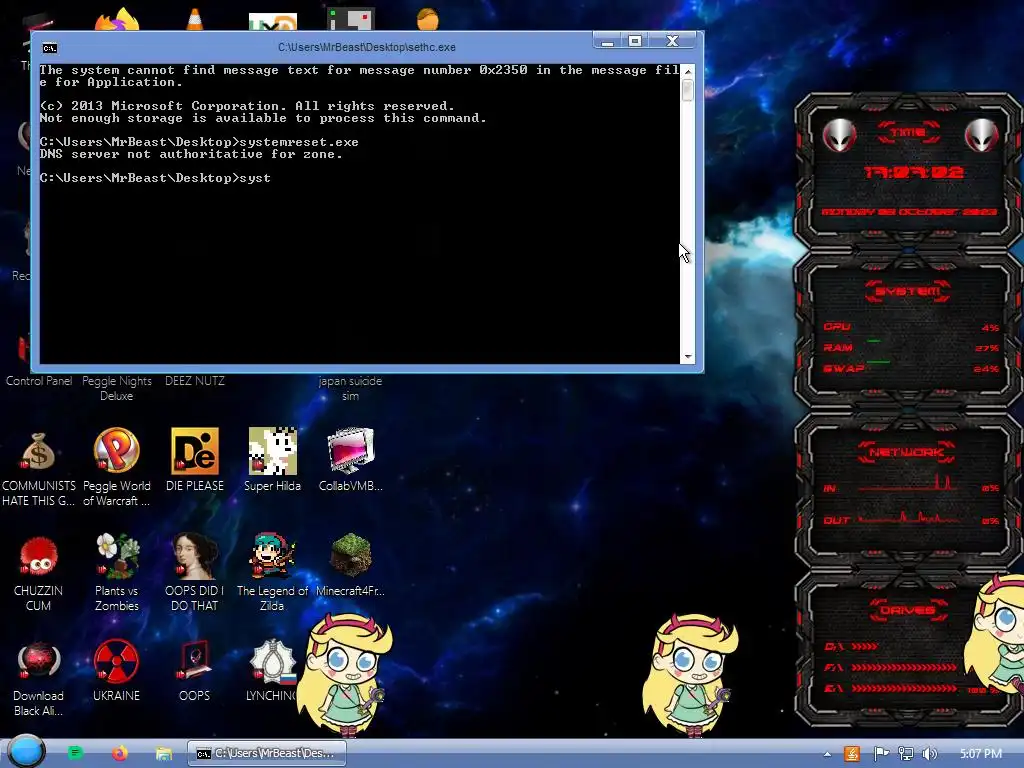Select the Peggle Nights Deluxe label
This screenshot has width=1024, height=768.
click(x=116, y=388)
